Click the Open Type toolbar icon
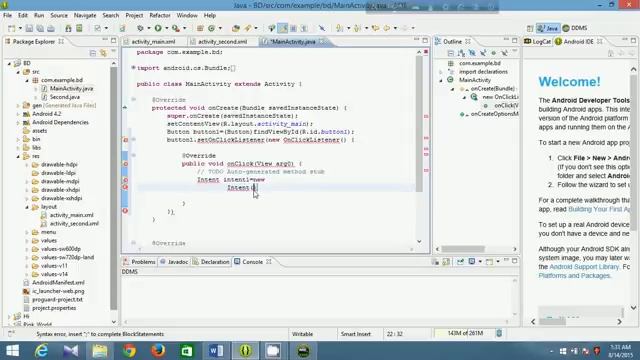Screen dimensions: 640x360 pos(236,28)
